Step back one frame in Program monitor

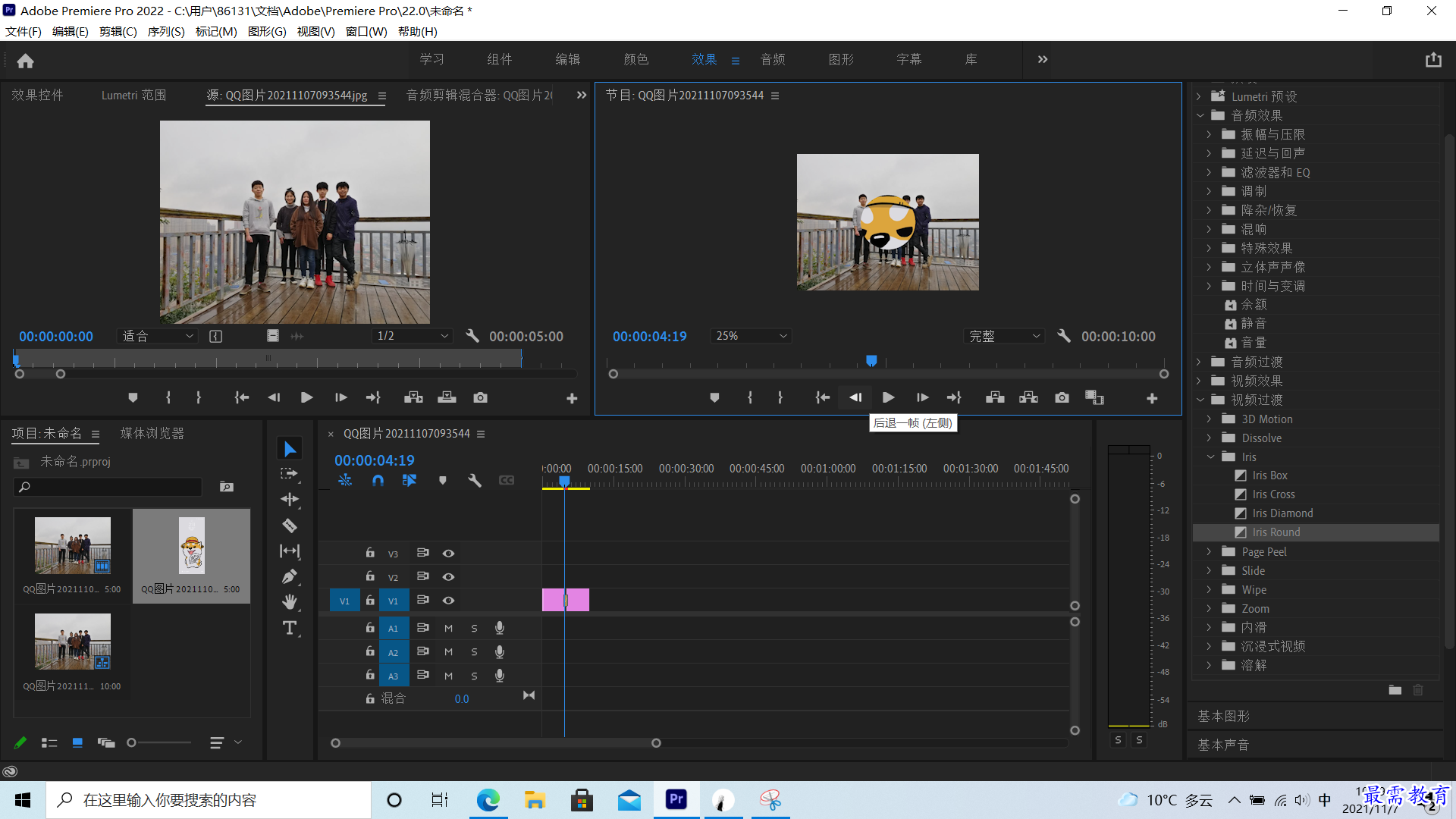pyautogui.click(x=855, y=397)
